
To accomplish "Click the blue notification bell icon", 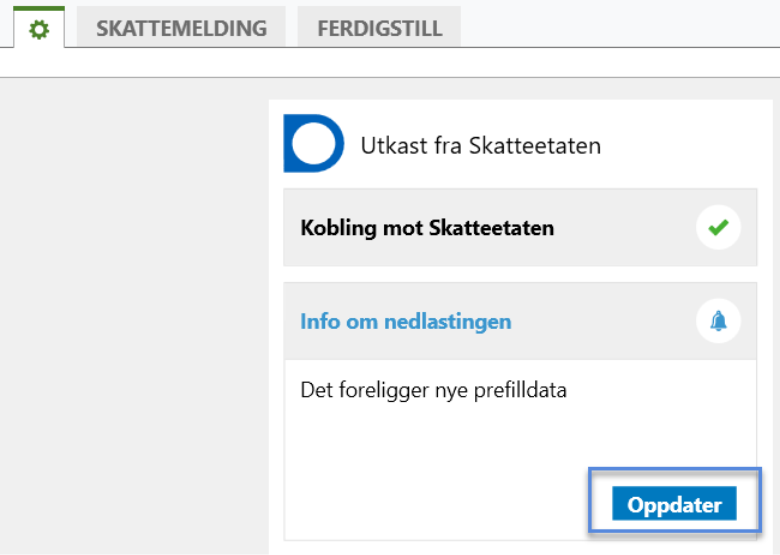I will click(x=718, y=321).
